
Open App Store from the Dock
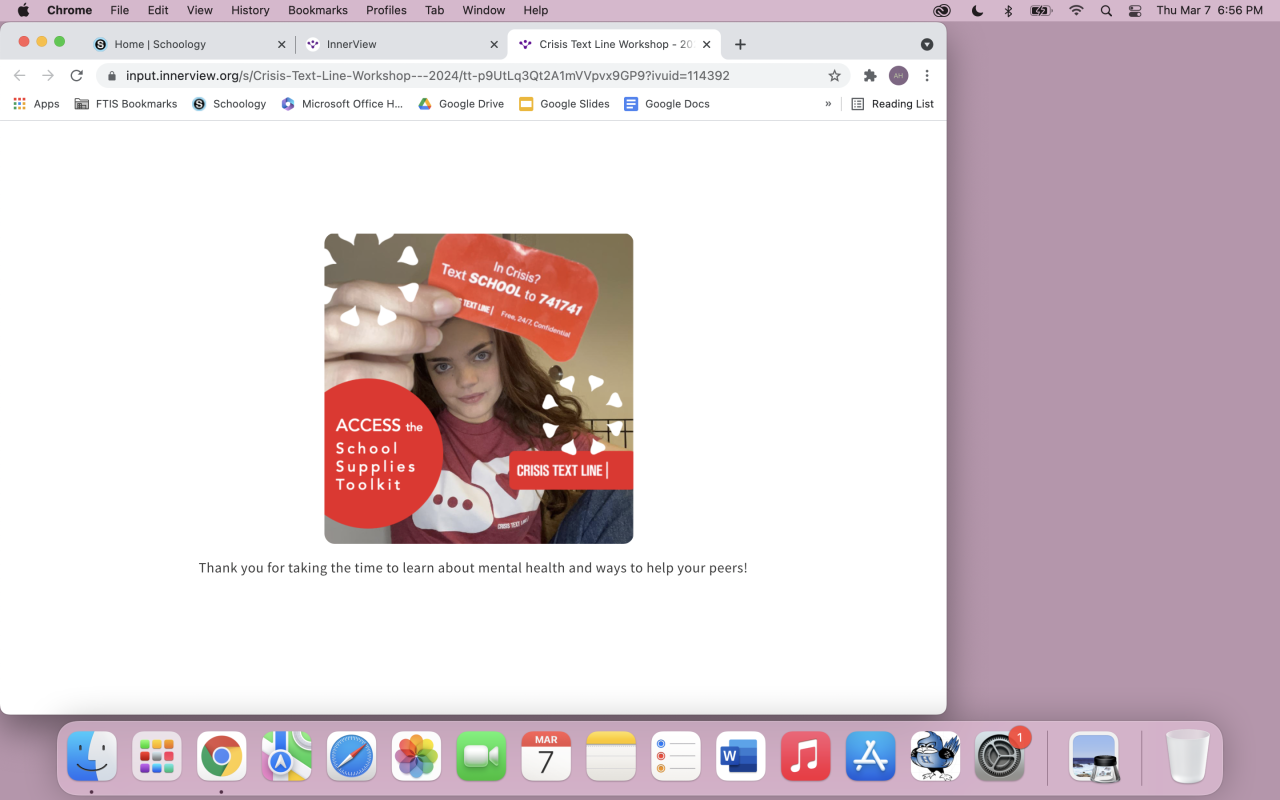coord(870,756)
